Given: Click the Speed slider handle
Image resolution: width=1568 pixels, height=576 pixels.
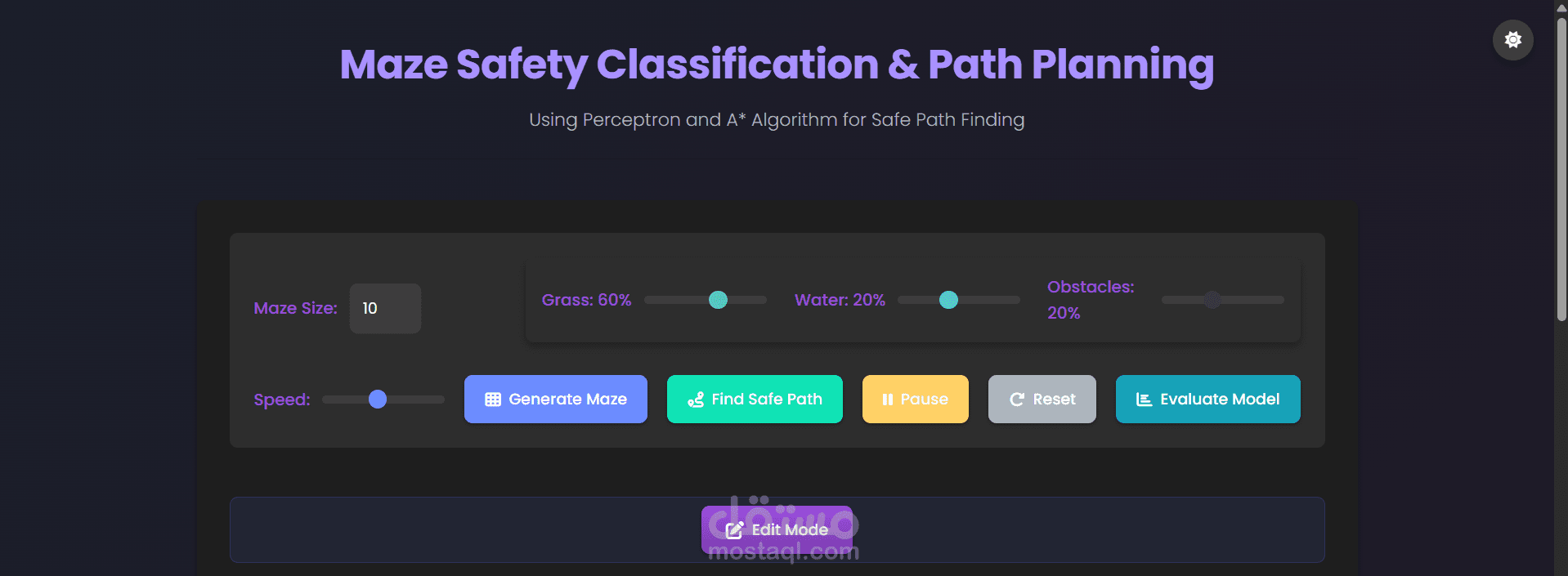Looking at the screenshot, I should pyautogui.click(x=378, y=399).
